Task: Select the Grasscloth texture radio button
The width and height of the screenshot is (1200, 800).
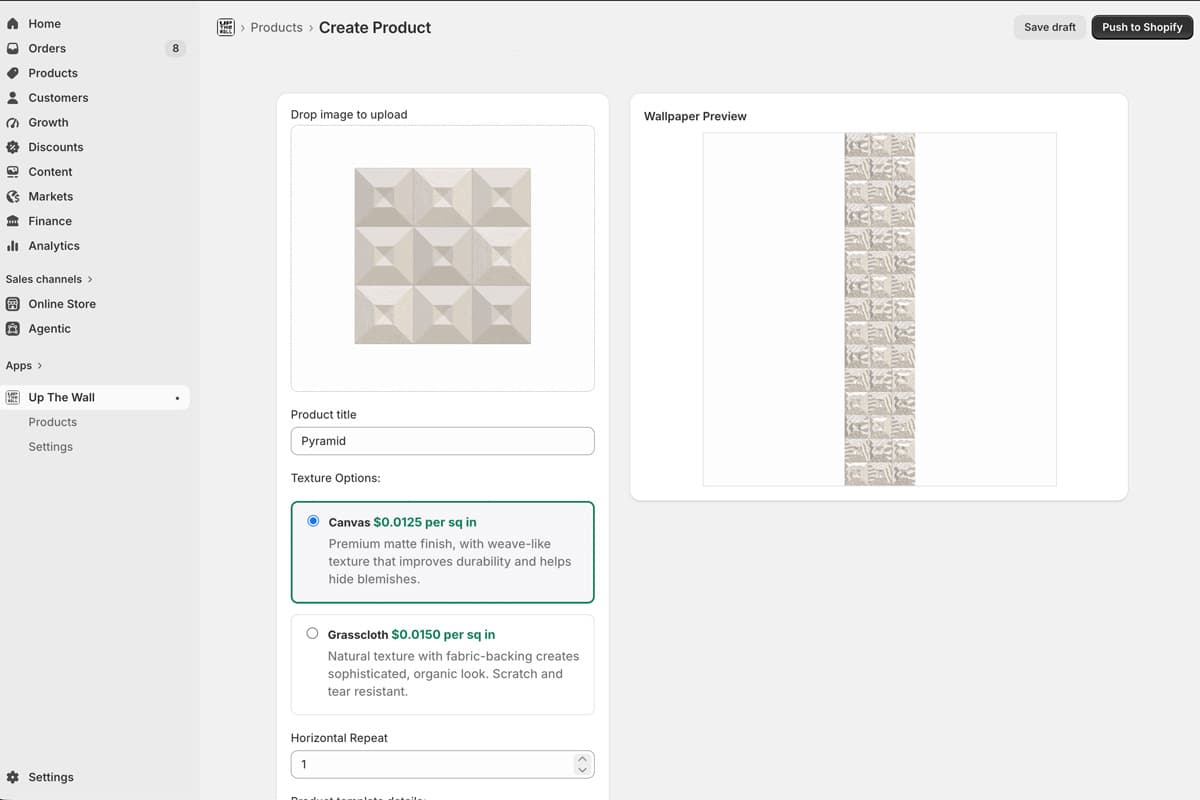Action: (312, 633)
